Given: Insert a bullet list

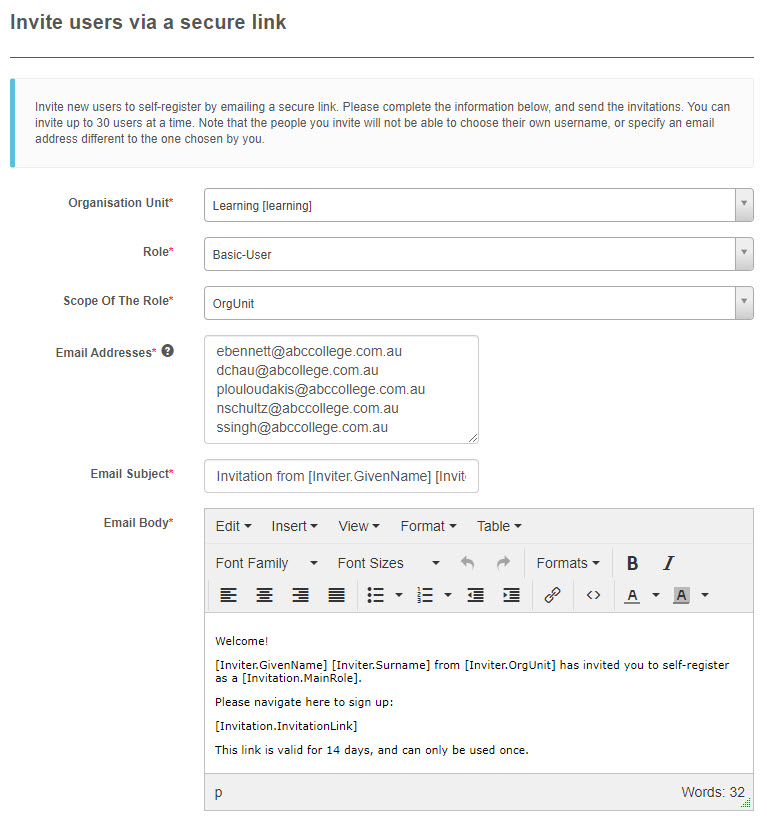Looking at the screenshot, I should [x=375, y=595].
